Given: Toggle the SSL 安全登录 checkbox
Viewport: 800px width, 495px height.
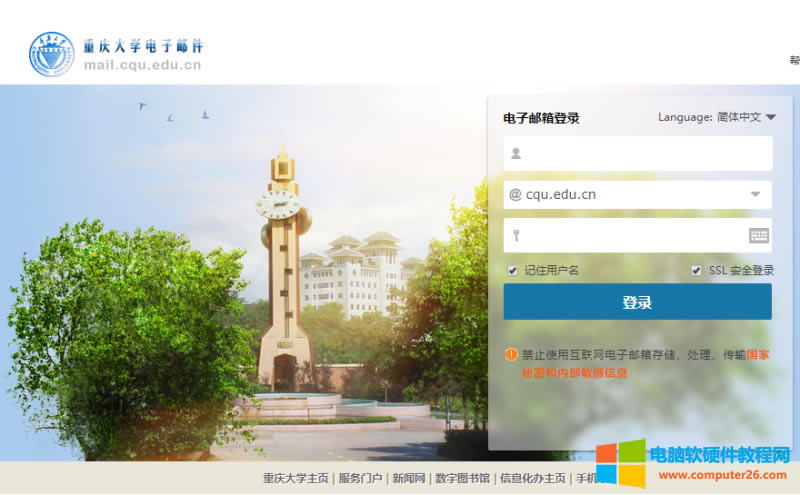Looking at the screenshot, I should [696, 270].
